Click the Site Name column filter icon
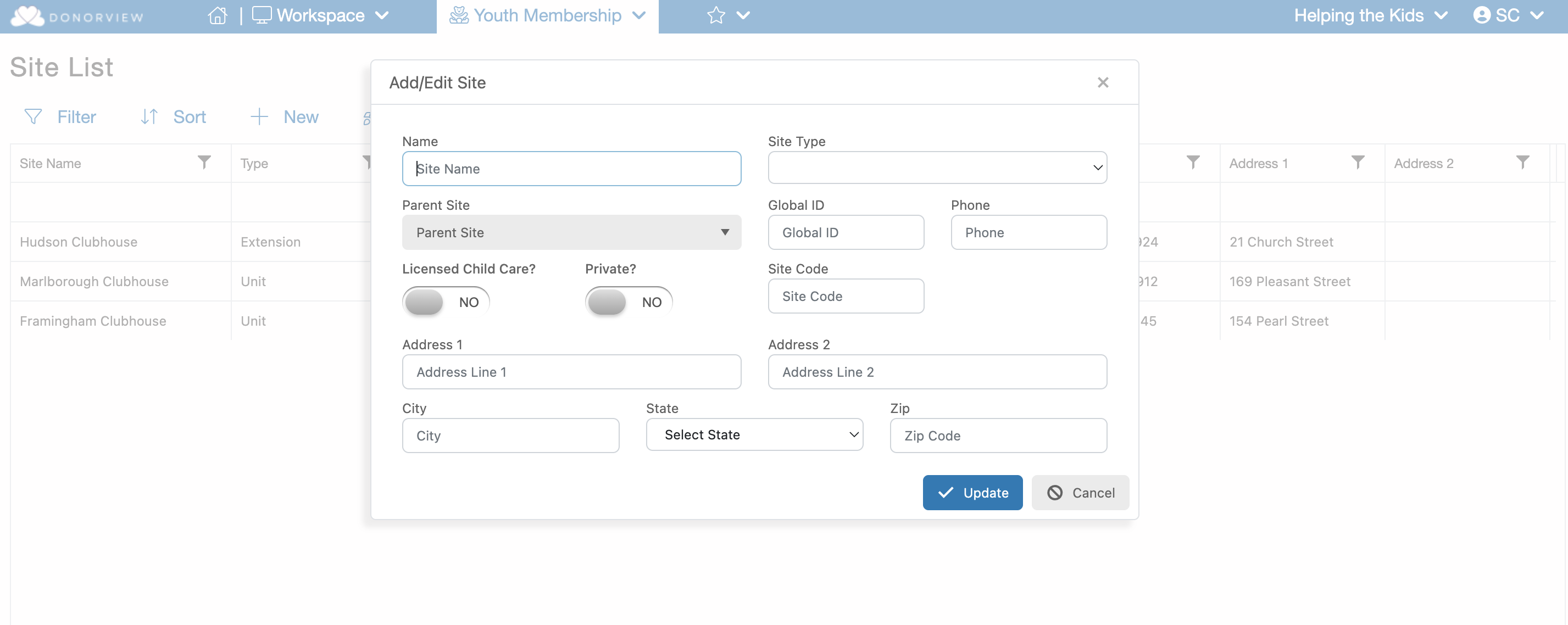The image size is (1568, 625). coord(204,162)
